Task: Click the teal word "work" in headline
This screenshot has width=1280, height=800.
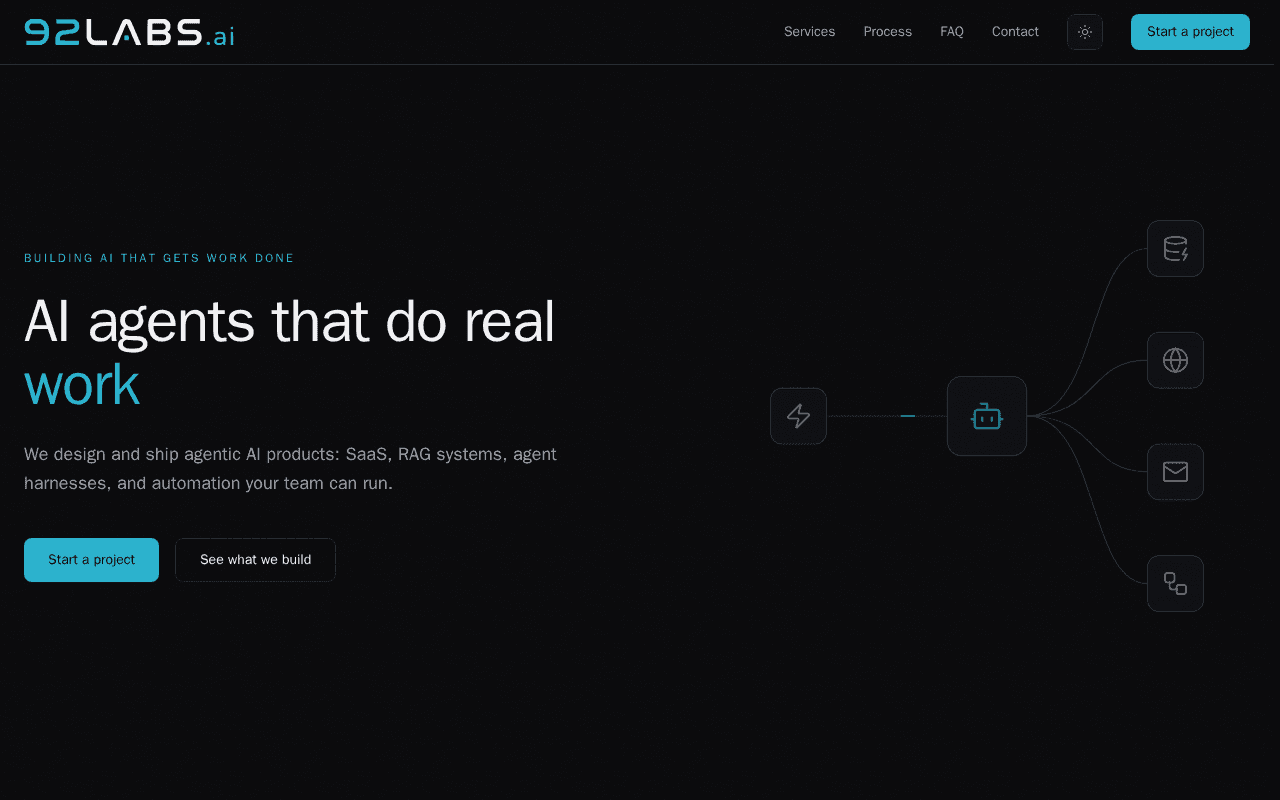Action: click(x=82, y=386)
